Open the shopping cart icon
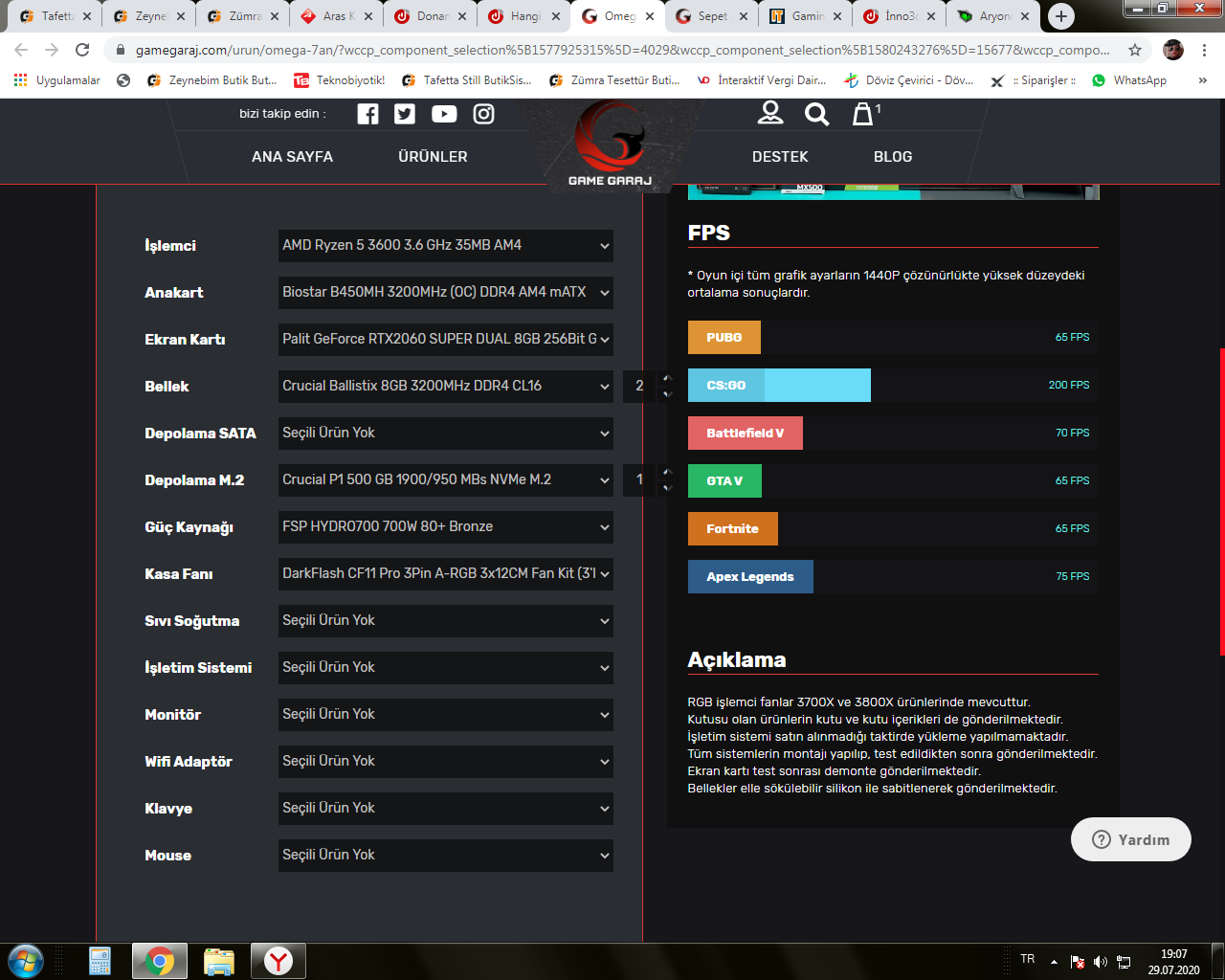The width and height of the screenshot is (1225, 980). 864,114
